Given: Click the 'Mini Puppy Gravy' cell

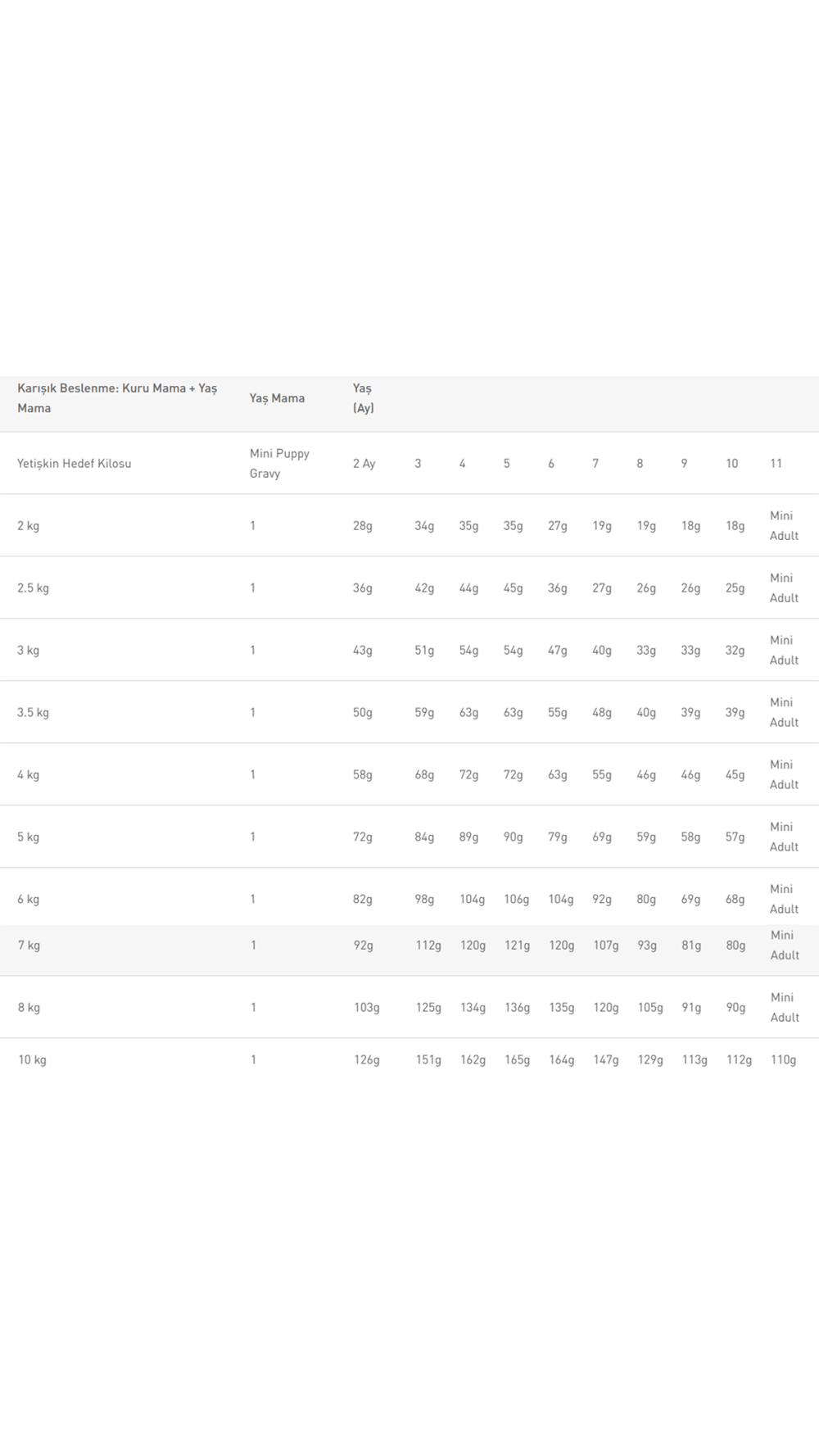Looking at the screenshot, I should pyautogui.click(x=279, y=464).
